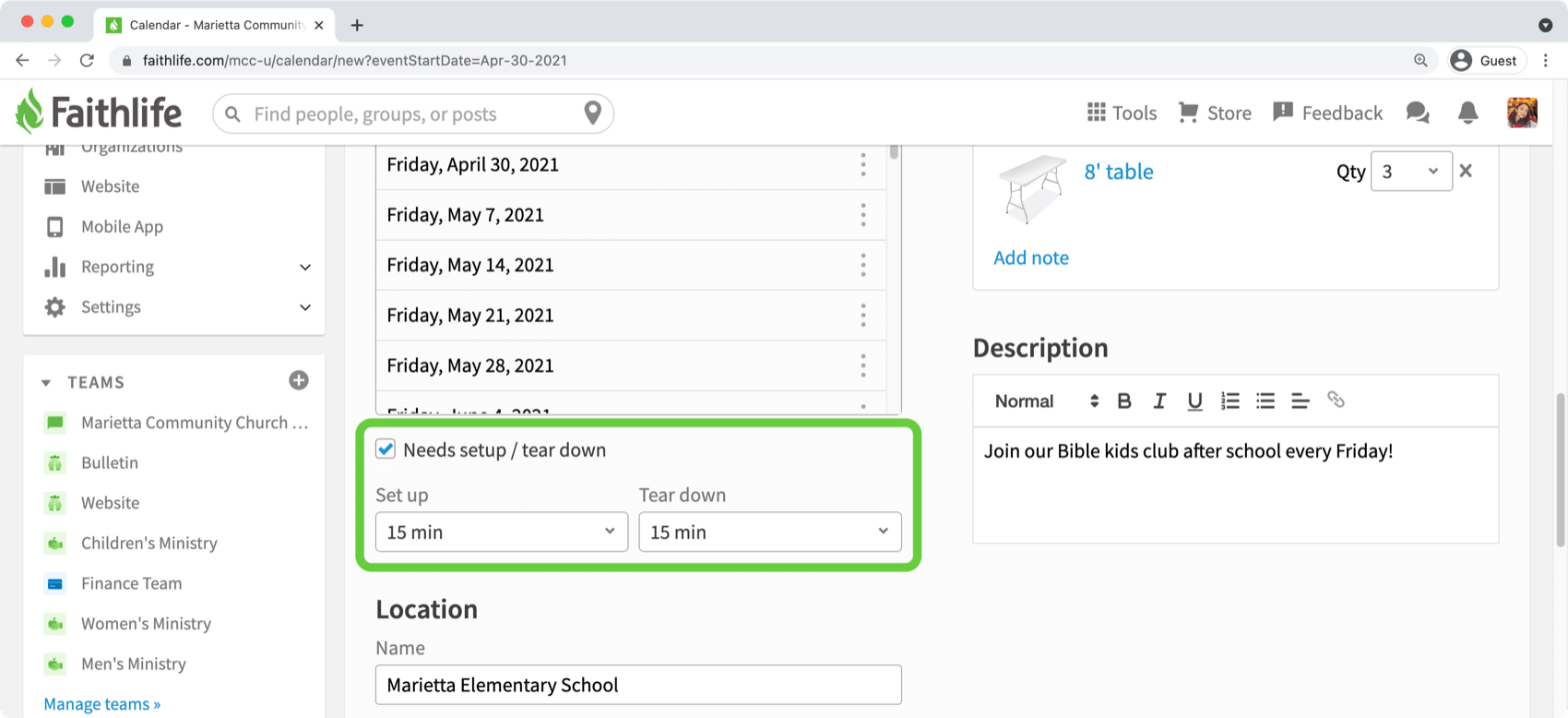Click the Add note link

[1031, 258]
